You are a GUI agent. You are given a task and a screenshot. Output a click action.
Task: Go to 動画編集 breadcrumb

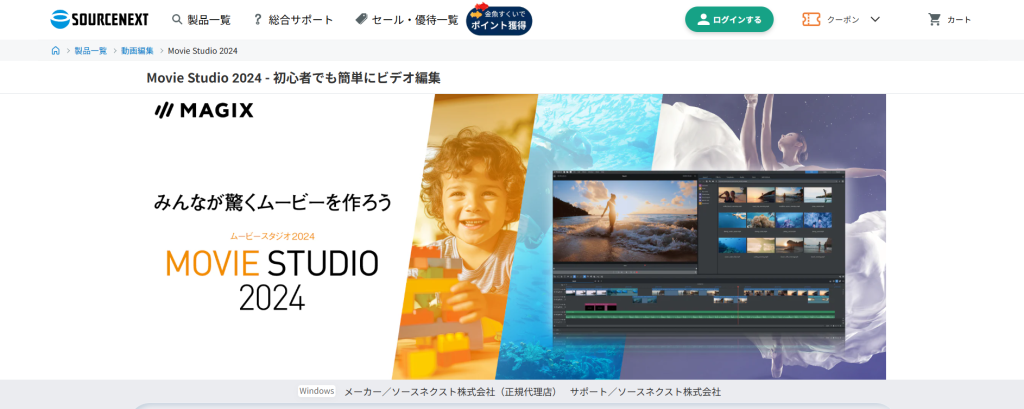point(137,50)
